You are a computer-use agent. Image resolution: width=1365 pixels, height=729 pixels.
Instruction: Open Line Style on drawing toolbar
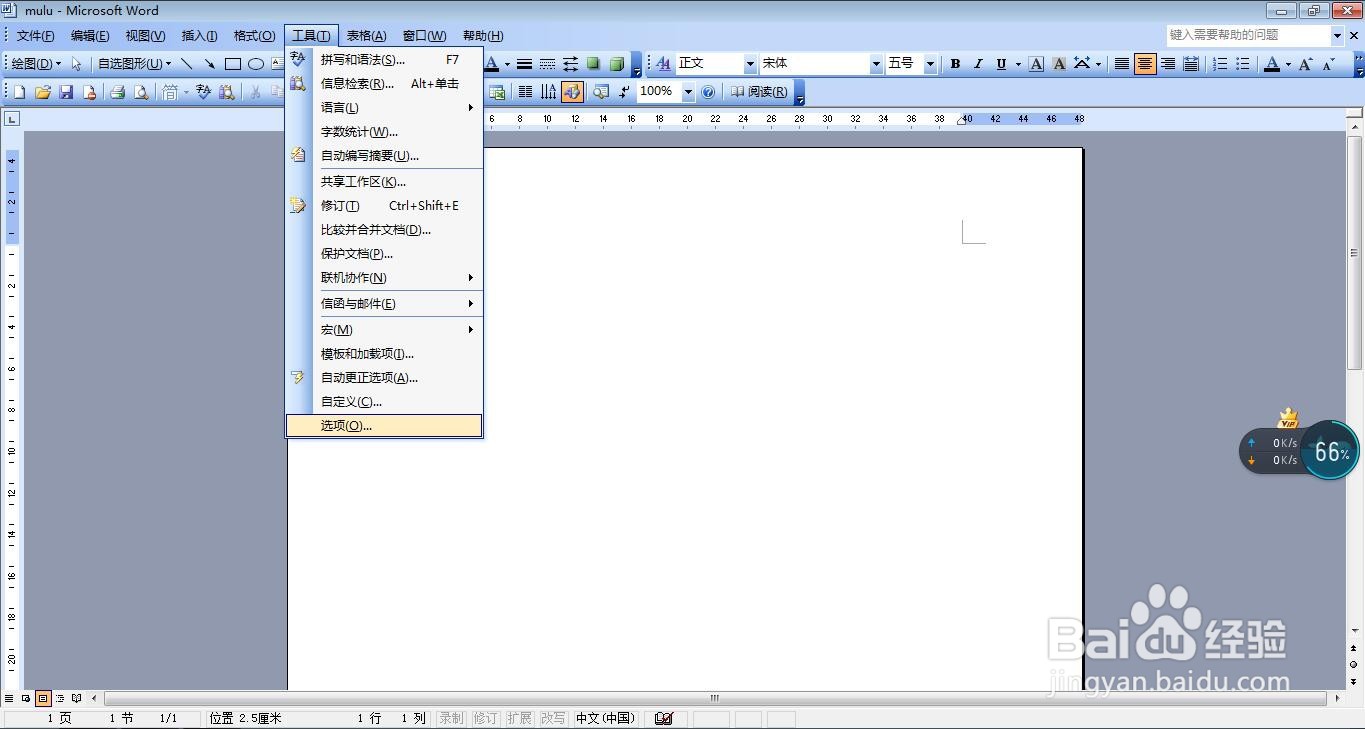524,63
